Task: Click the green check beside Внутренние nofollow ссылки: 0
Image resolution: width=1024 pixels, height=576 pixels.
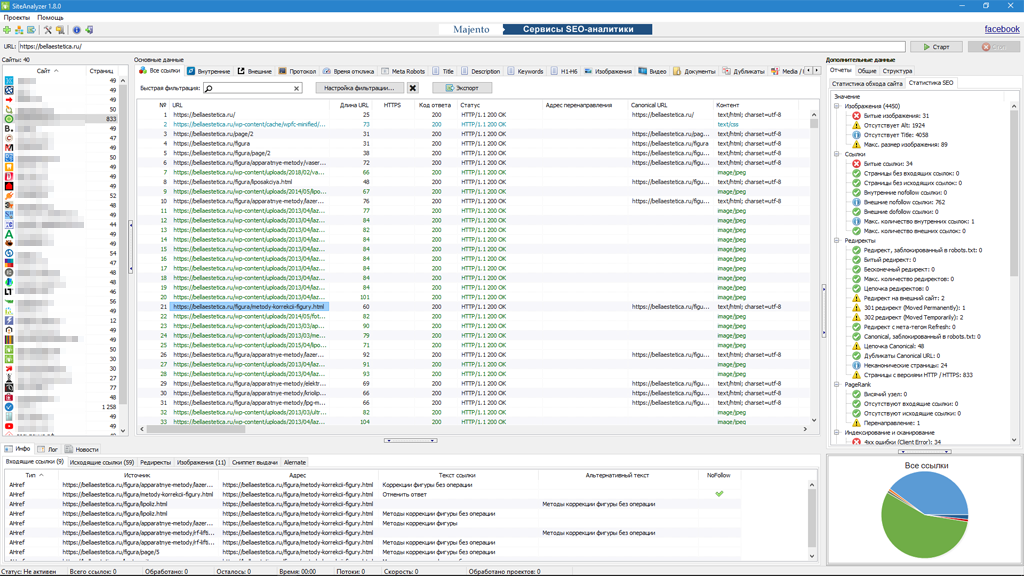Action: click(x=856, y=193)
